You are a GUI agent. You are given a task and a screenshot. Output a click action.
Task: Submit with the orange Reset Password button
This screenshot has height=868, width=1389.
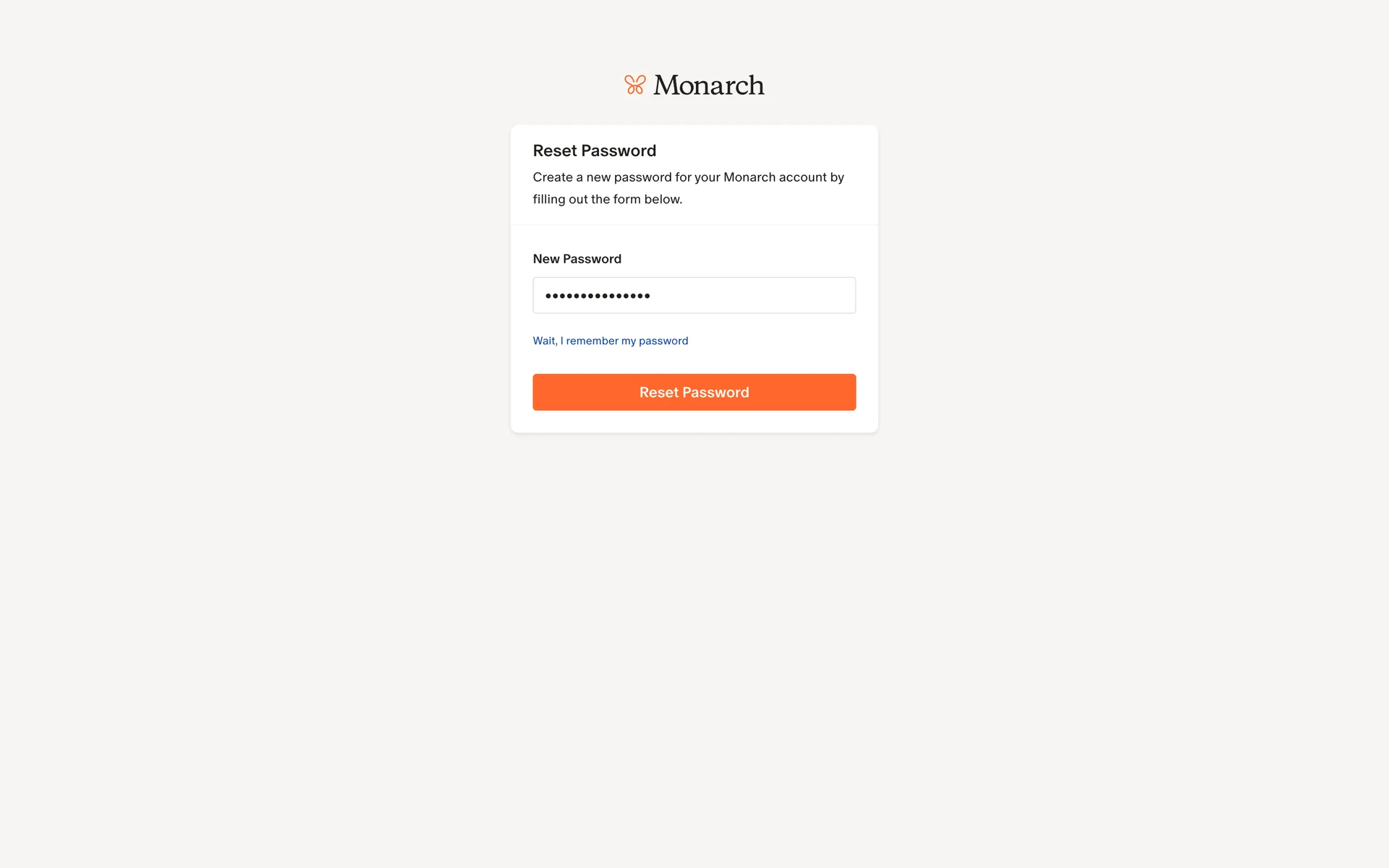[694, 392]
